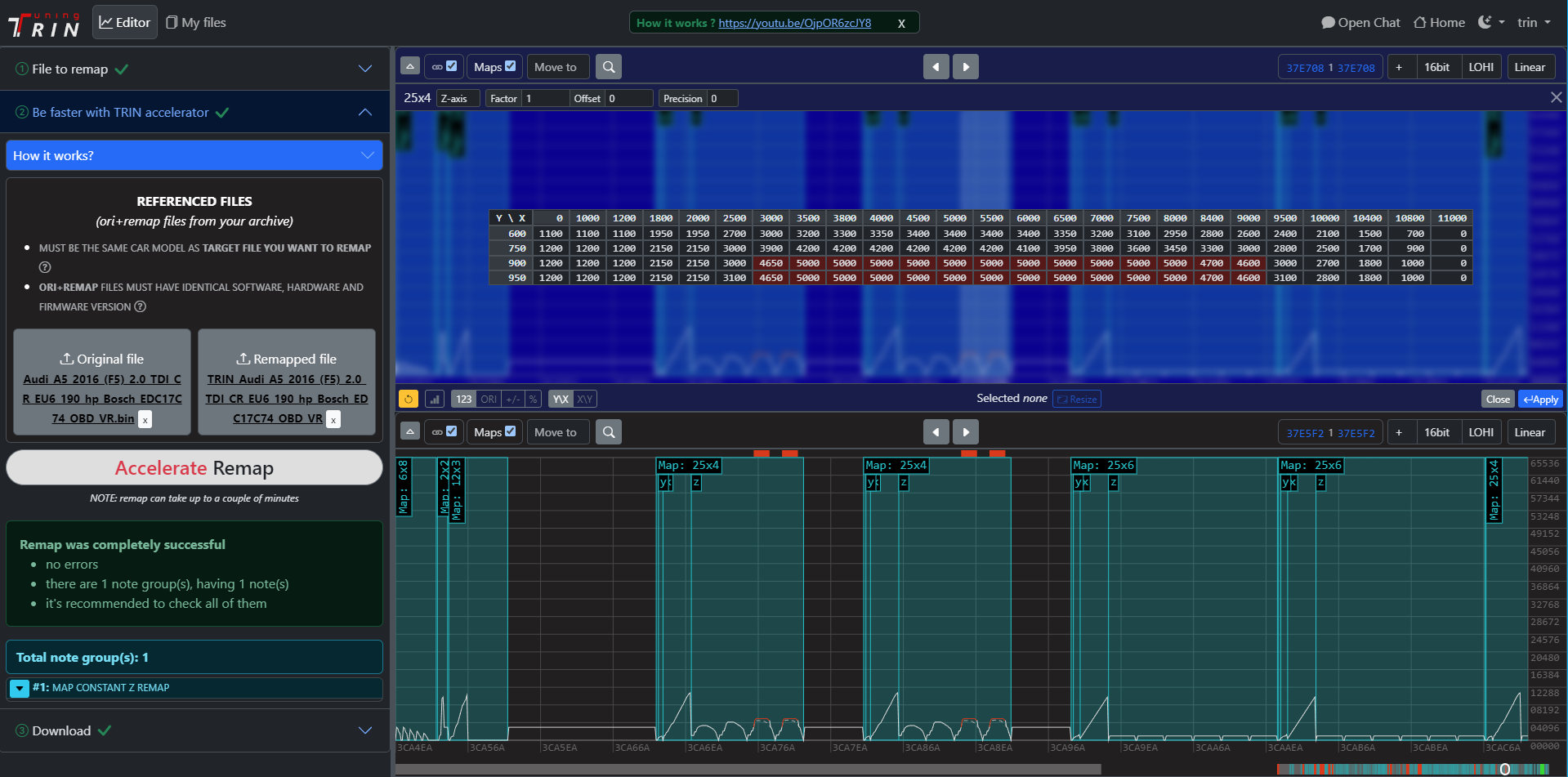Open the YouTube How it works link

pyautogui.click(x=794, y=23)
